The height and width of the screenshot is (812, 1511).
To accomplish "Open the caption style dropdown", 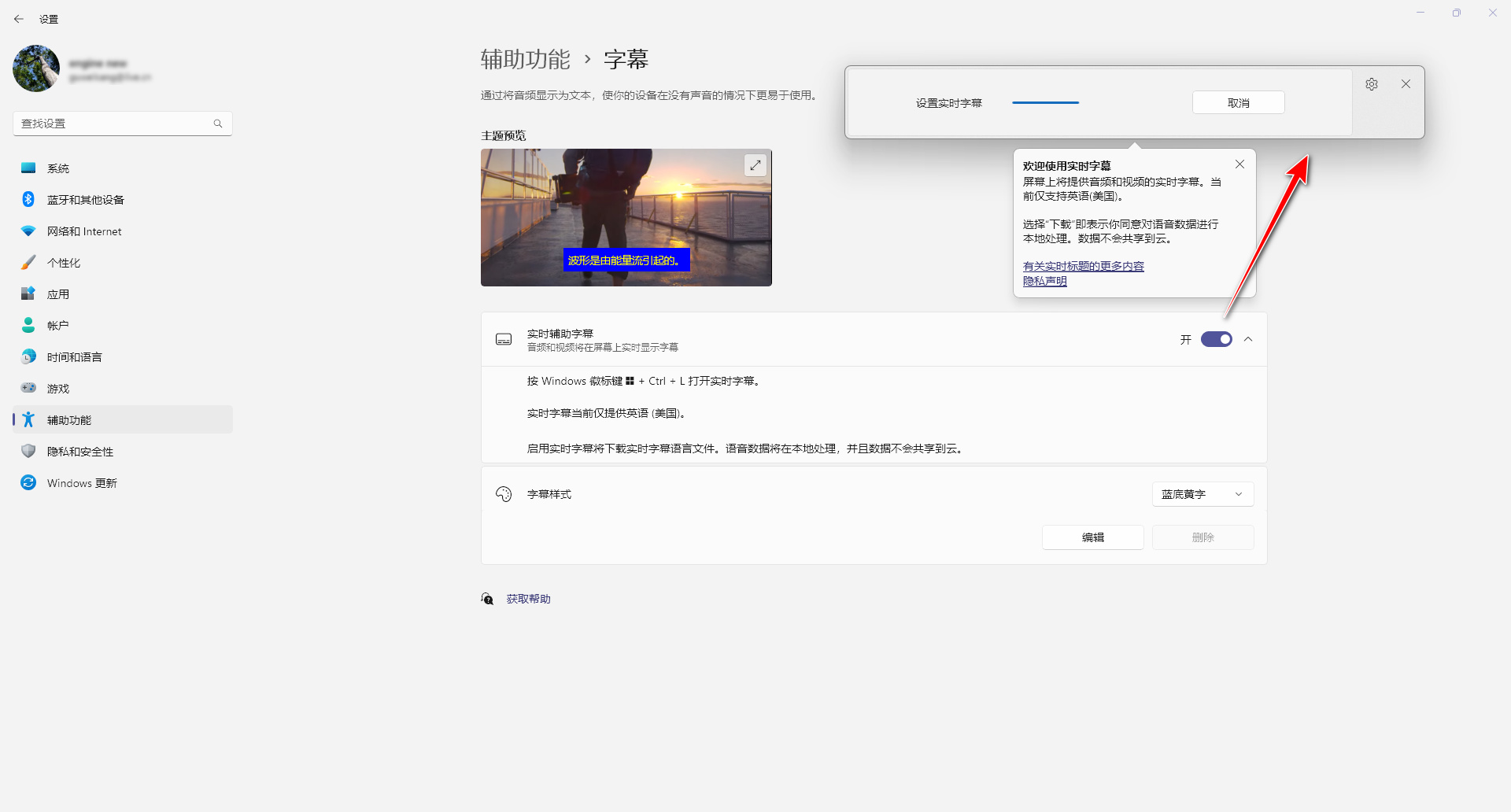I will pyautogui.click(x=1203, y=494).
